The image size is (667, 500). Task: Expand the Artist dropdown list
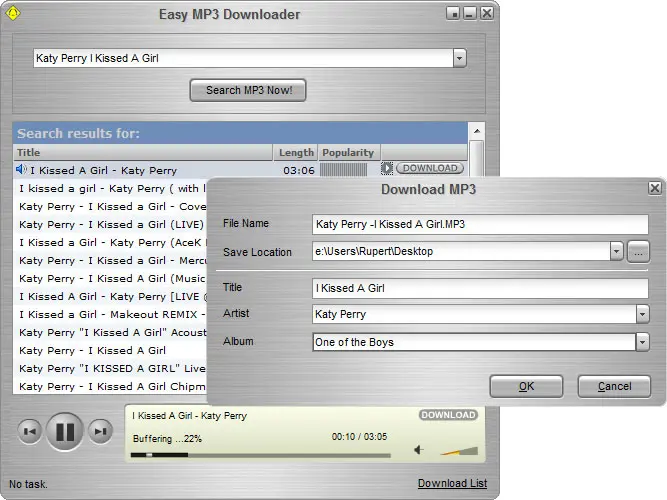coord(641,315)
